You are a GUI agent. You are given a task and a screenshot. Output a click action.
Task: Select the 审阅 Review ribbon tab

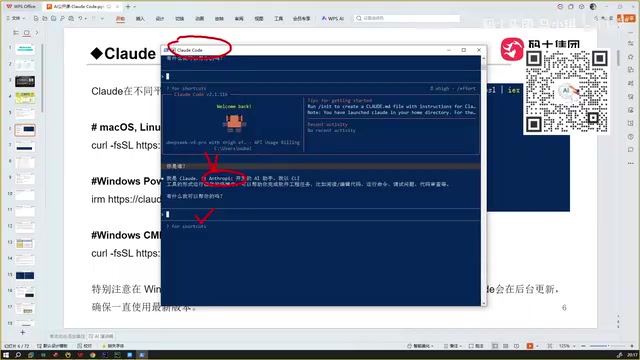239,19
